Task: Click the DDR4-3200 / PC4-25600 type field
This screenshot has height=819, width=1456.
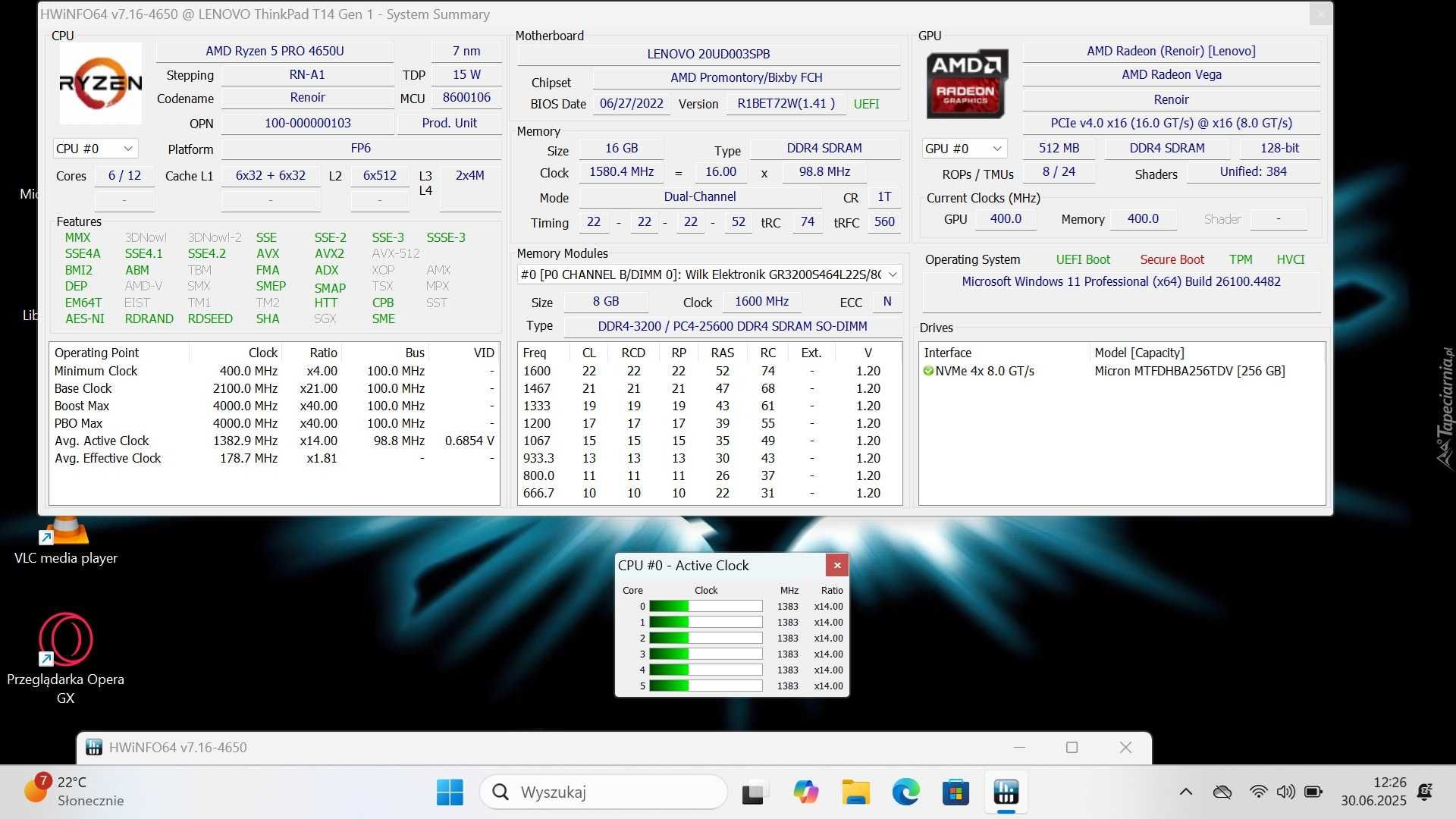Action: 733,326
